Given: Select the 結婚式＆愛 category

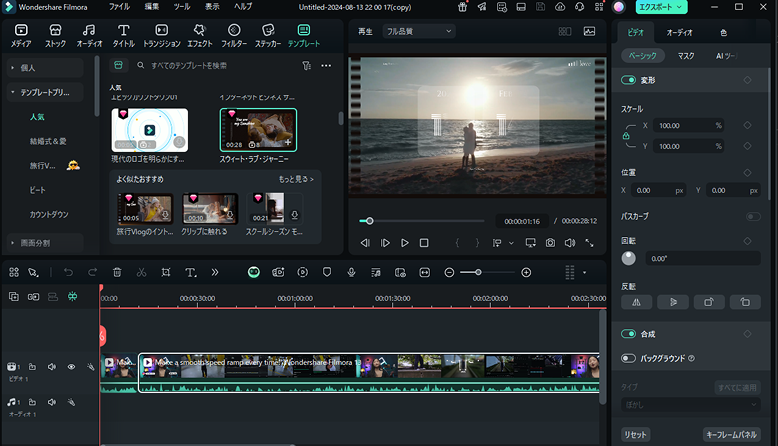Looking at the screenshot, I should (x=48, y=141).
